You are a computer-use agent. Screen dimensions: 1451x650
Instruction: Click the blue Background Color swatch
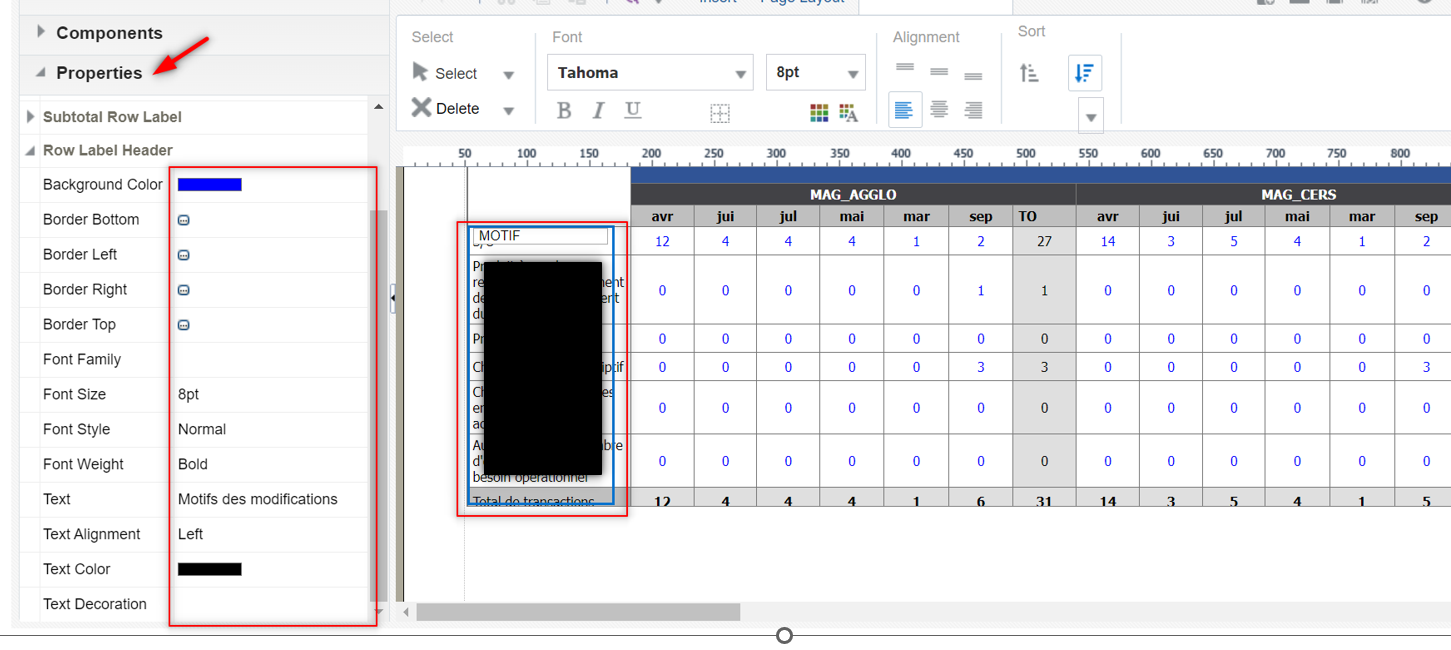tap(209, 184)
